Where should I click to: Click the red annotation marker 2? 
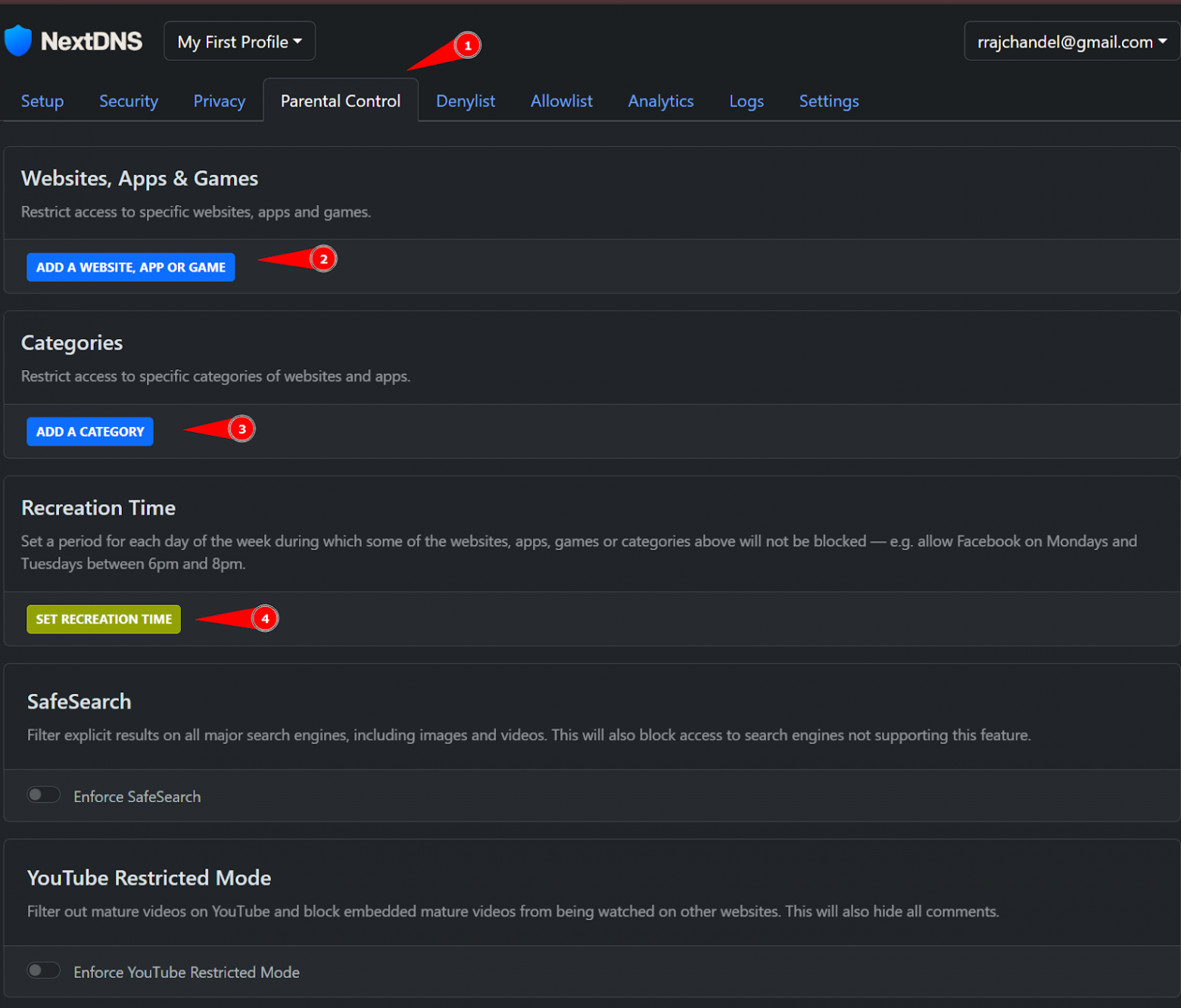tap(323, 259)
